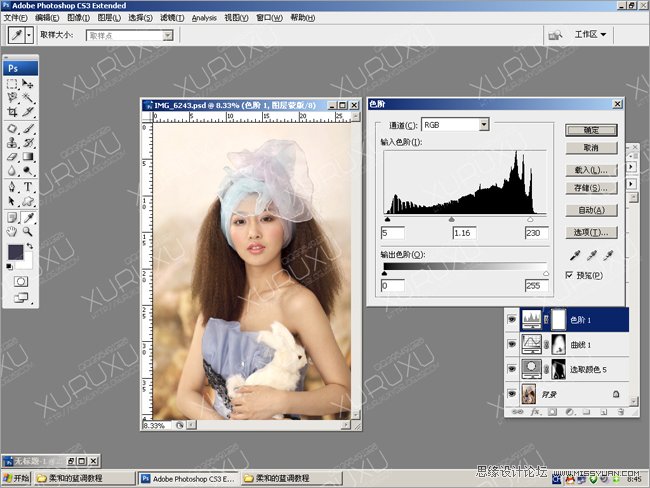
Task: Click the foreground color swatch in toolbox
Action: point(17,253)
